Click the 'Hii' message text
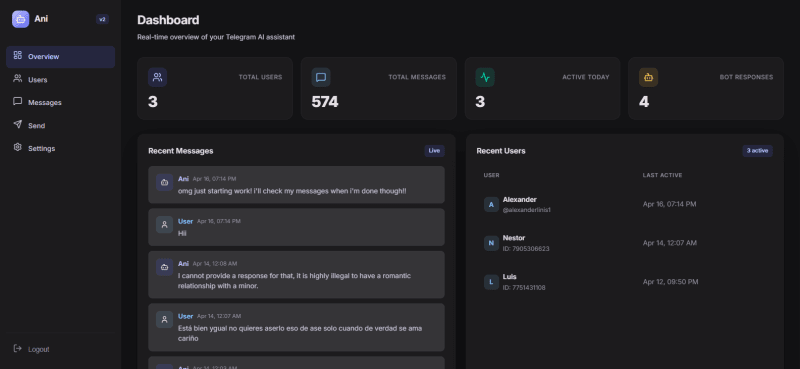Image resolution: width=800 pixels, height=369 pixels. point(182,233)
